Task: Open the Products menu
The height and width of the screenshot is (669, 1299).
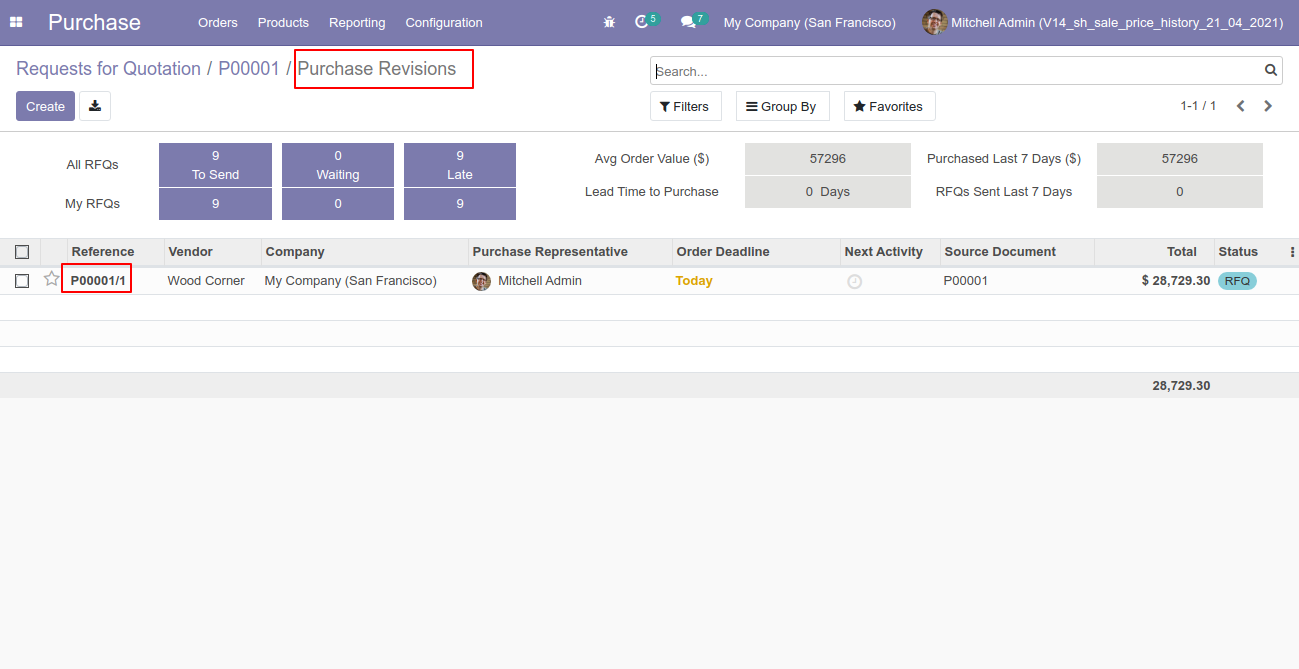Action: point(283,22)
